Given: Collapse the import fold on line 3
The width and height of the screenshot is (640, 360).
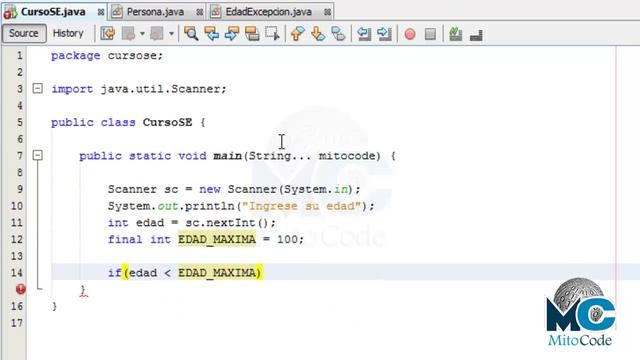Looking at the screenshot, I should pyautogui.click(x=38, y=89).
